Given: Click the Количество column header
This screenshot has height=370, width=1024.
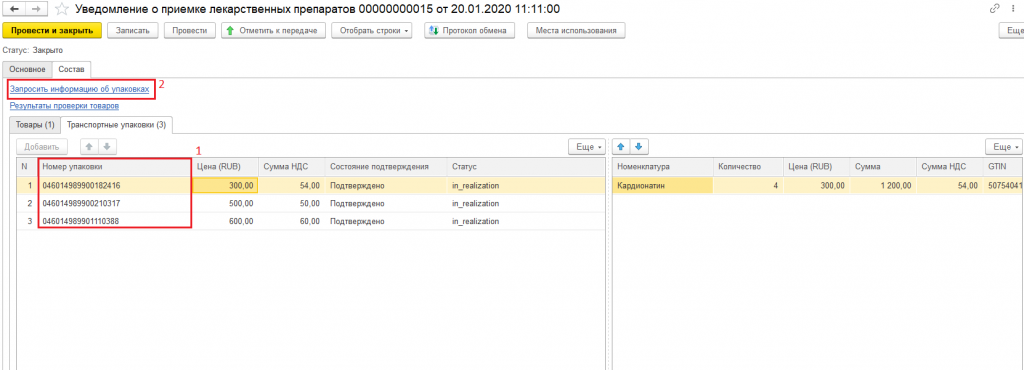Looking at the screenshot, I should click(x=748, y=167).
